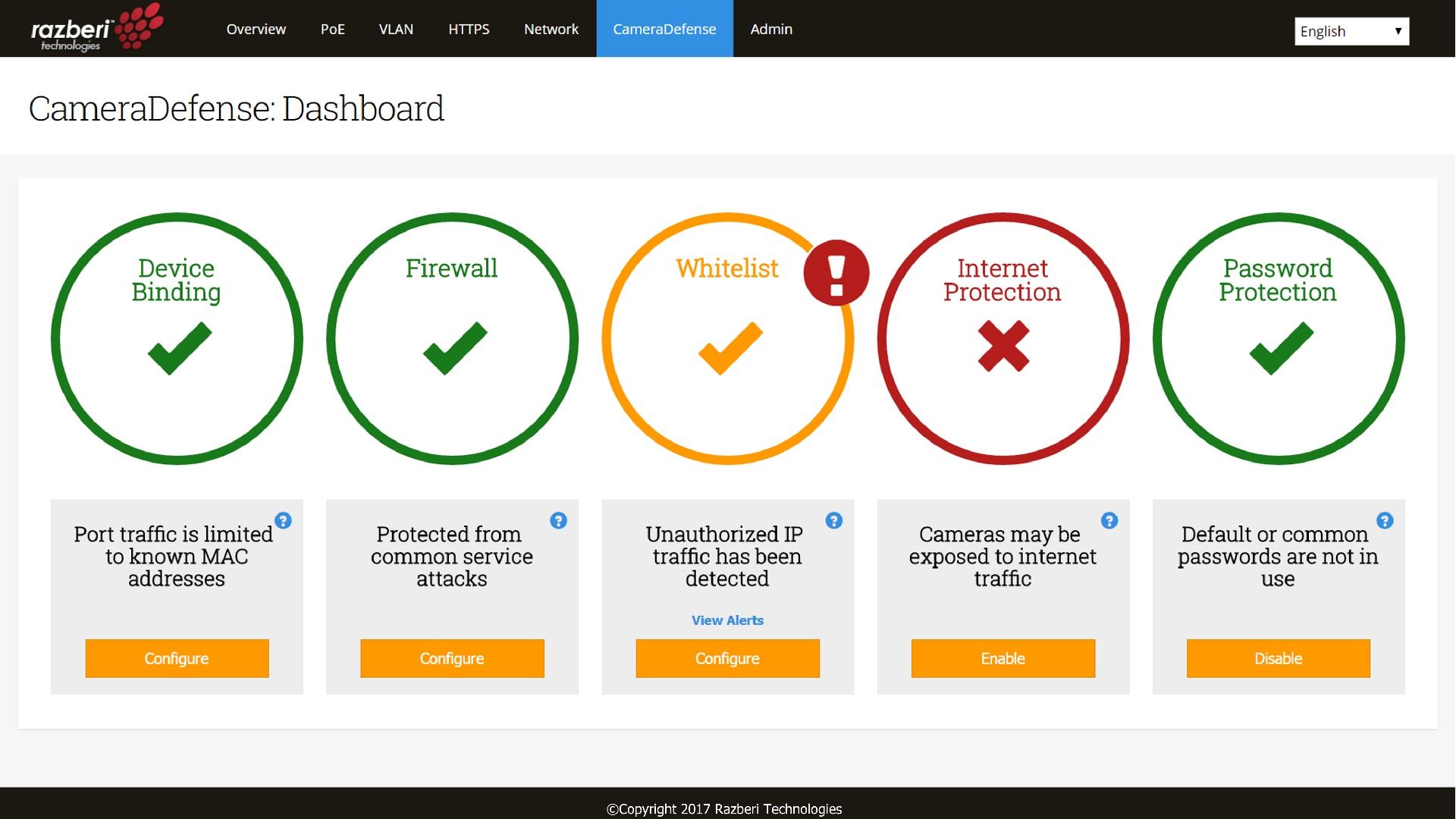Click the green checkmark in Firewall circle
1456x819 pixels.
click(x=455, y=348)
